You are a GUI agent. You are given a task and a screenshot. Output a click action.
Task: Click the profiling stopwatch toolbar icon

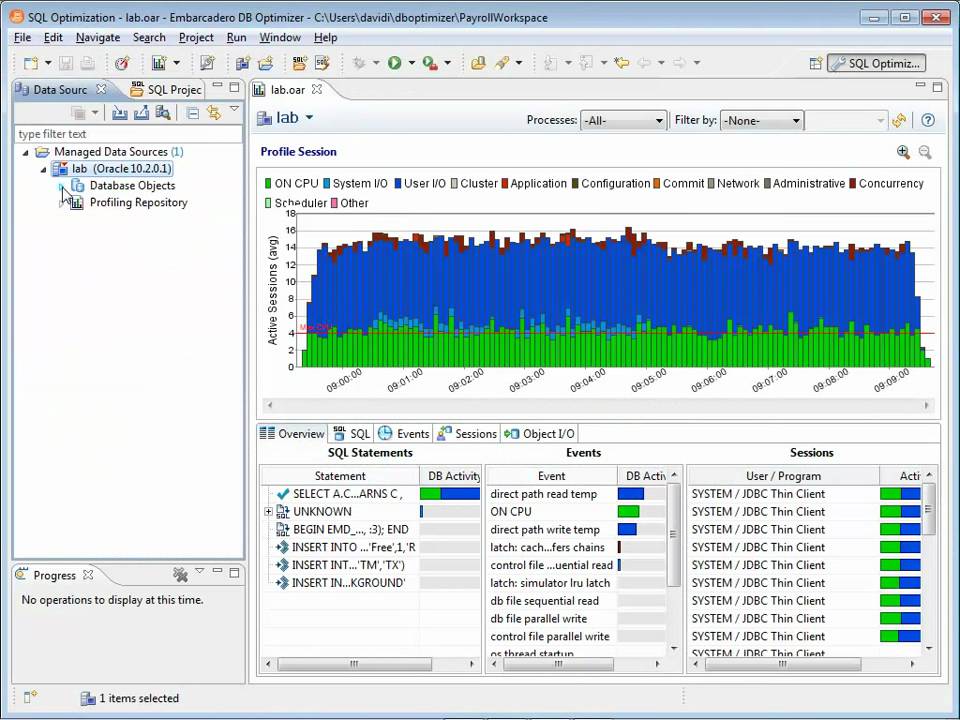pos(122,63)
